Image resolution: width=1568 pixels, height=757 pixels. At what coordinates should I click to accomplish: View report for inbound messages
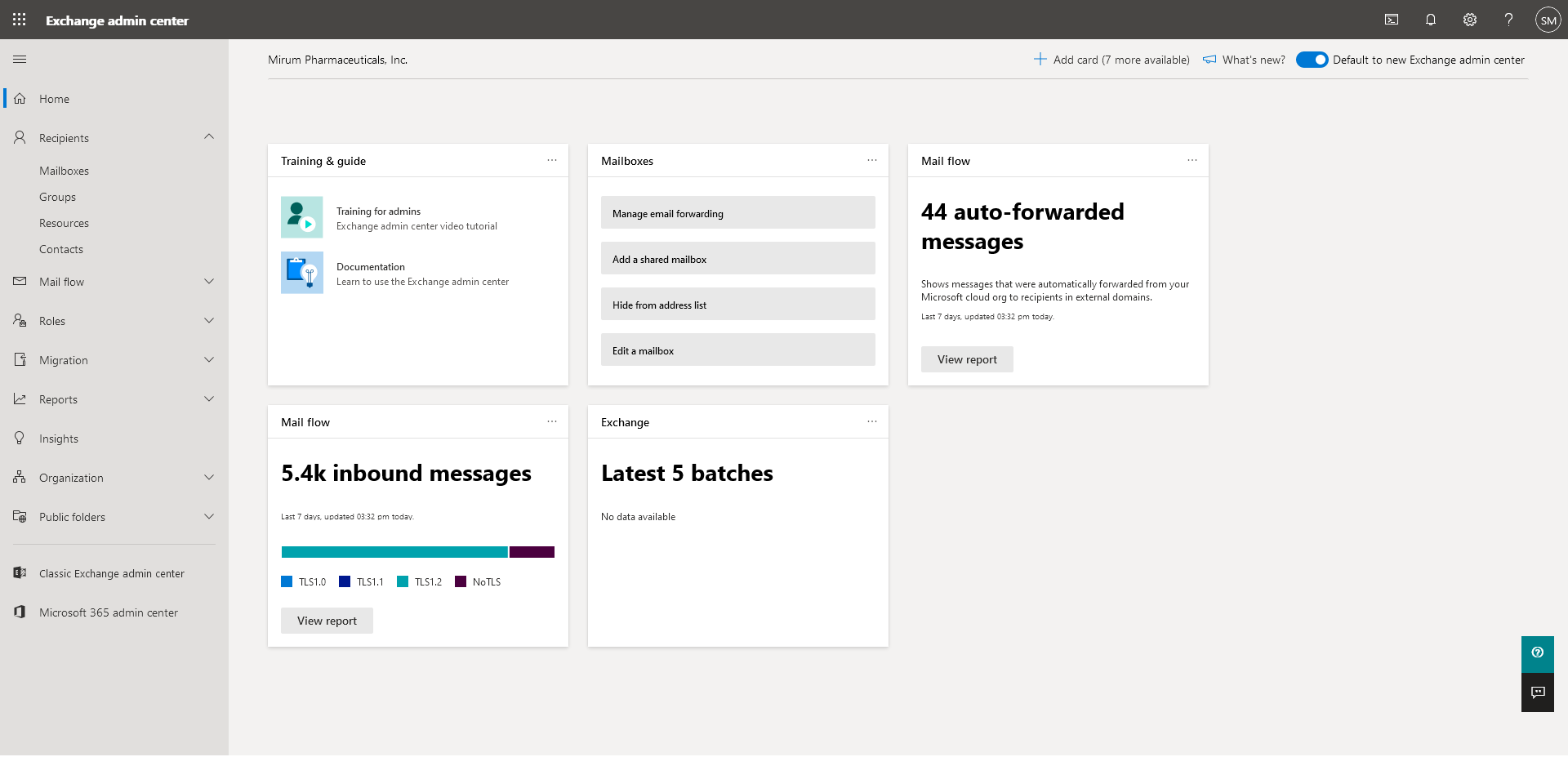click(x=327, y=621)
